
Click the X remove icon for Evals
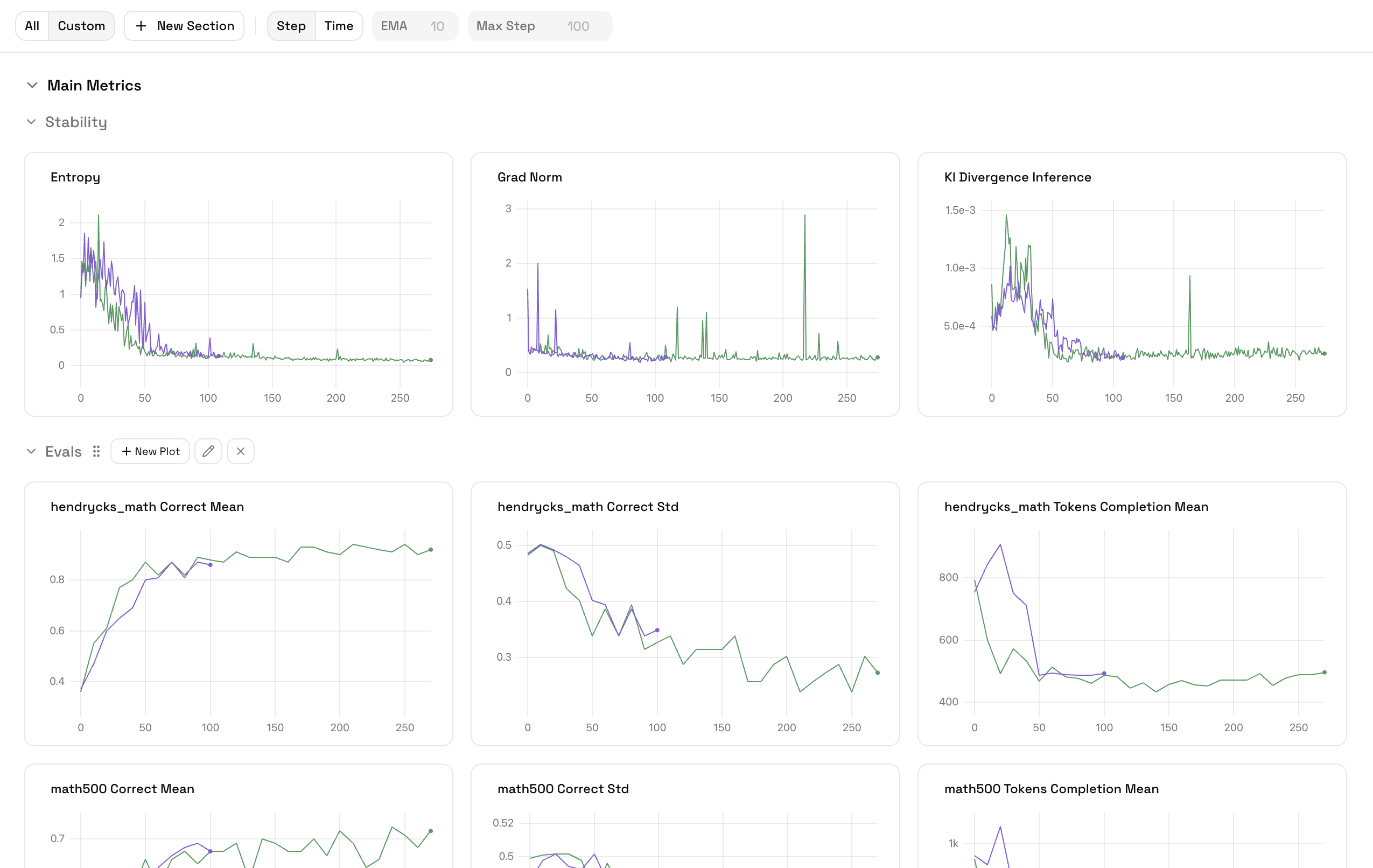241,451
